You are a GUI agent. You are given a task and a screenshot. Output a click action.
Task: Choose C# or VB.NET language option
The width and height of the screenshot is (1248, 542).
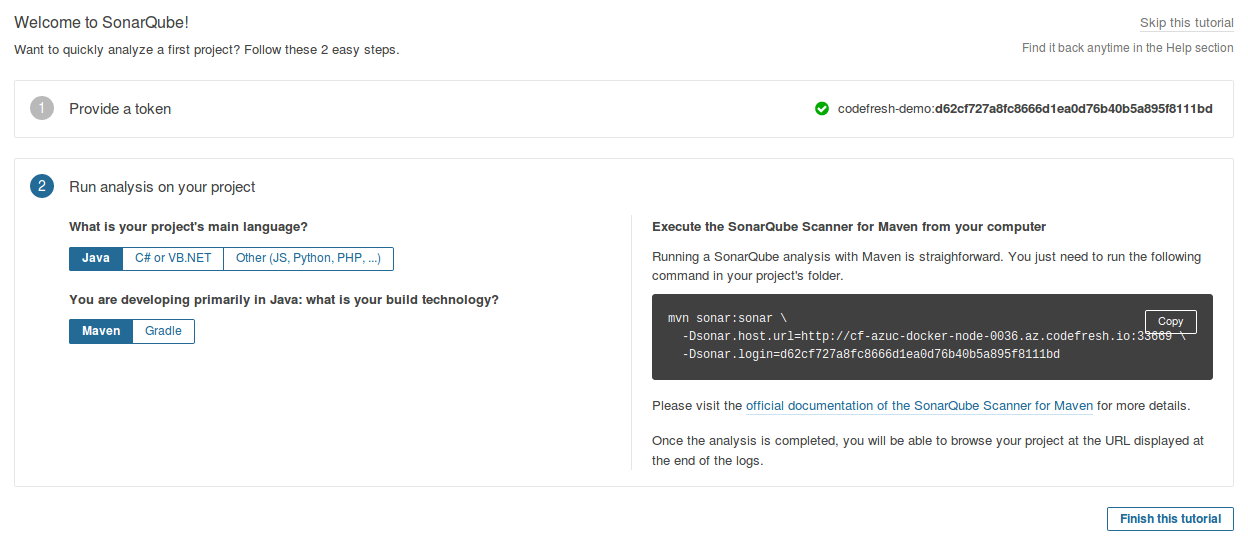[173, 258]
